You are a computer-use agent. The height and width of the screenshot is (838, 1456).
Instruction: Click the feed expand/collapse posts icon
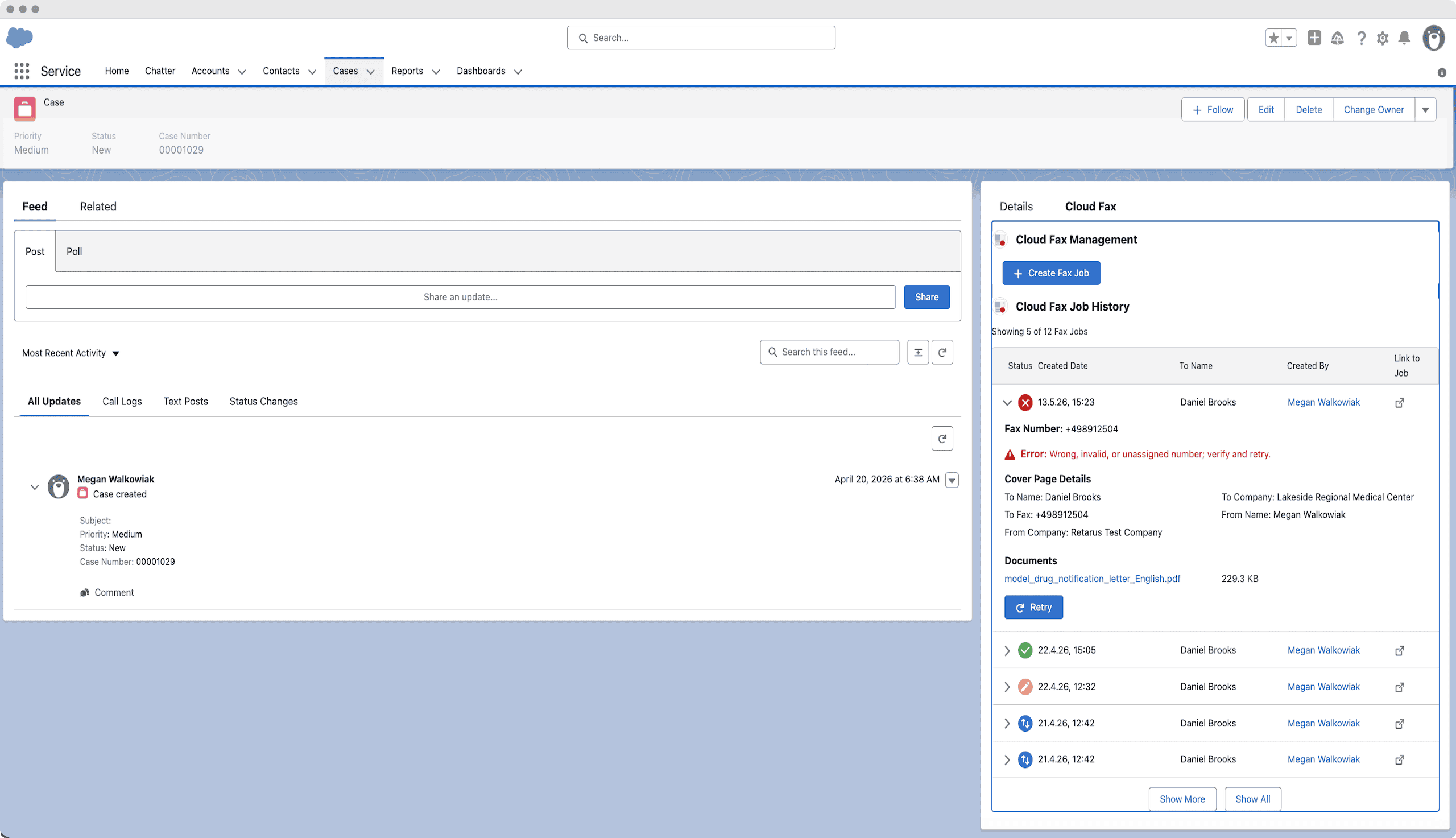coord(918,352)
